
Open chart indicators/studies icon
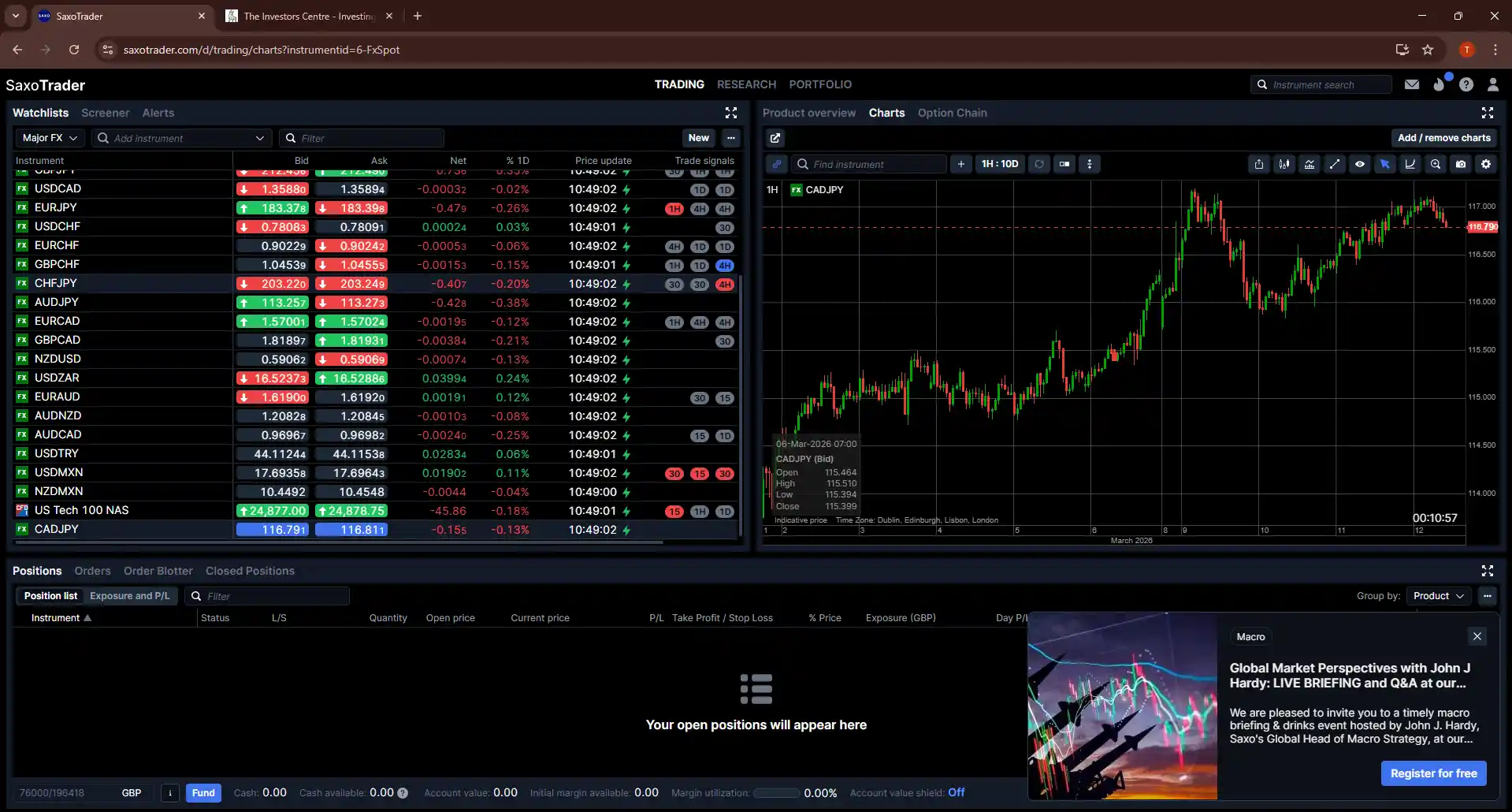coord(1310,164)
